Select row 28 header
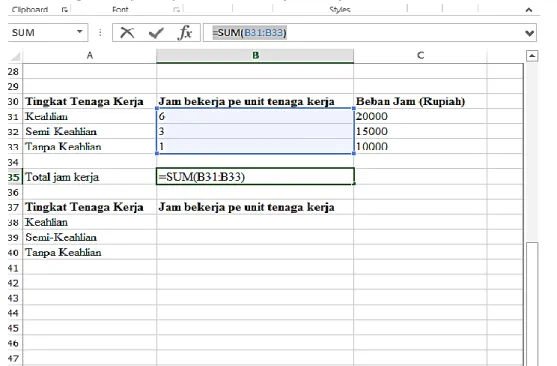 pyautogui.click(x=14, y=71)
